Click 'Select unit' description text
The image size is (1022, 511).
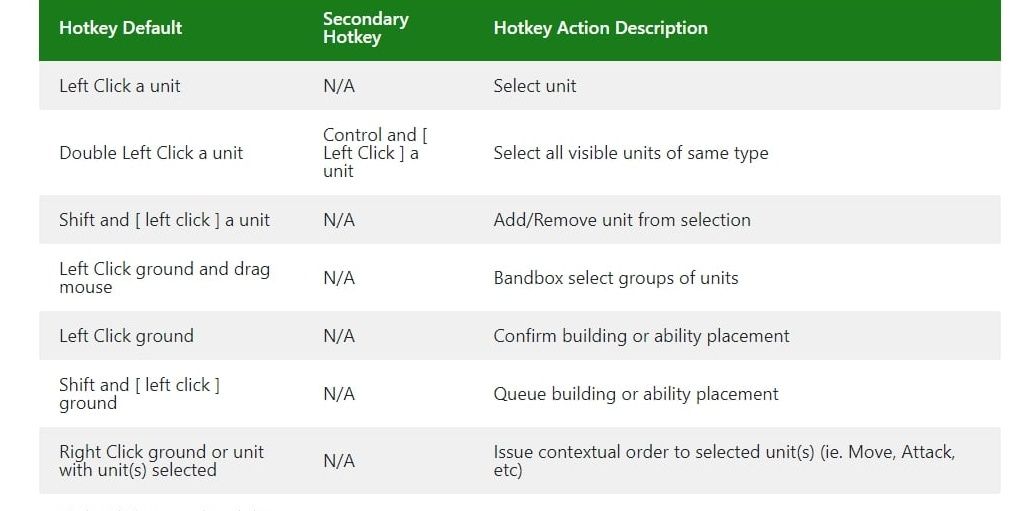click(534, 86)
